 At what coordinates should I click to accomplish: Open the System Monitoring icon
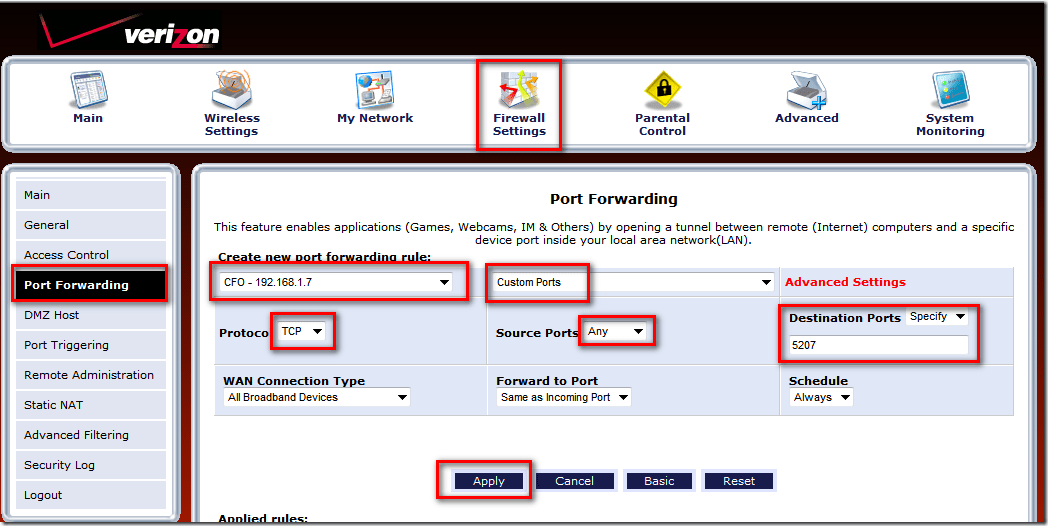(950, 92)
